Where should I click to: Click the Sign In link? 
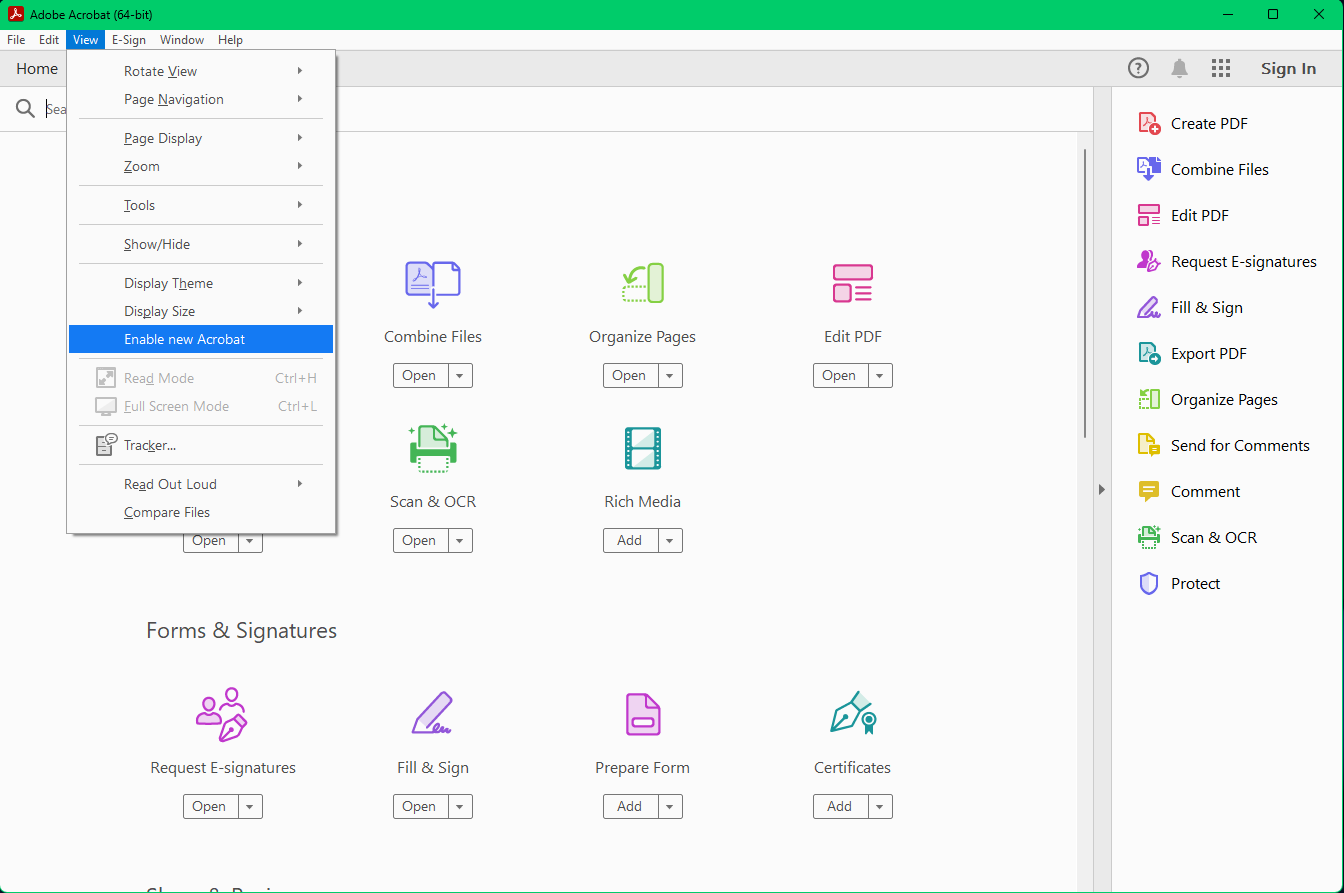coord(1288,68)
